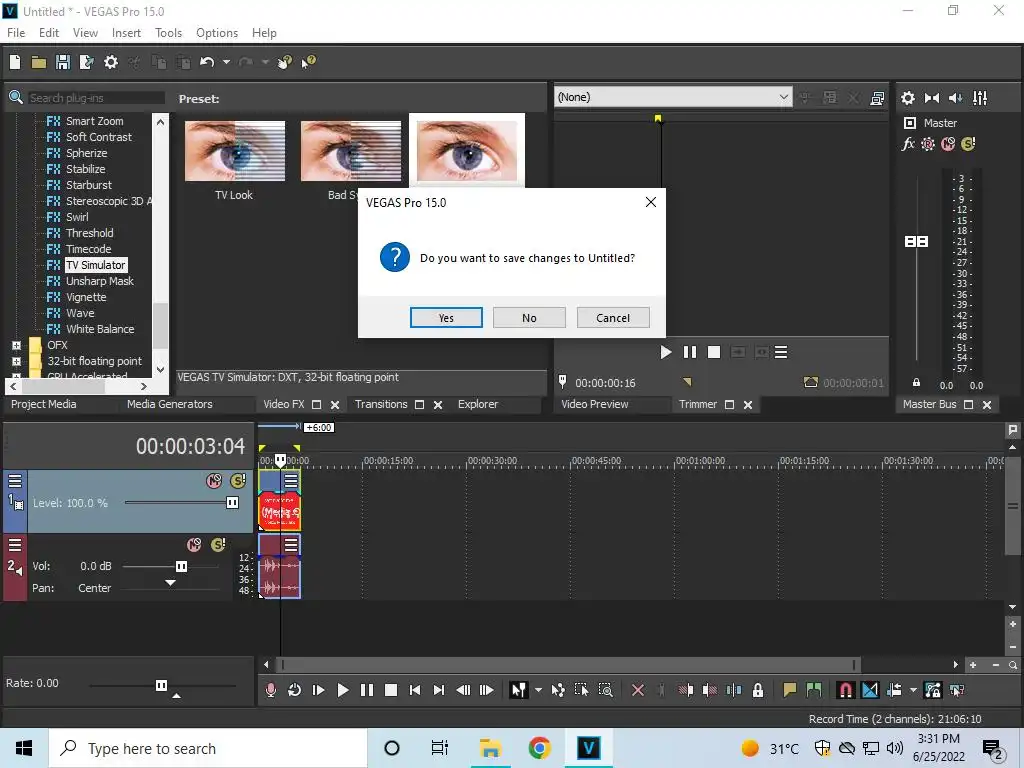This screenshot has width=1024, height=768.
Task: Click the What's This help icon
Action: coord(308,62)
